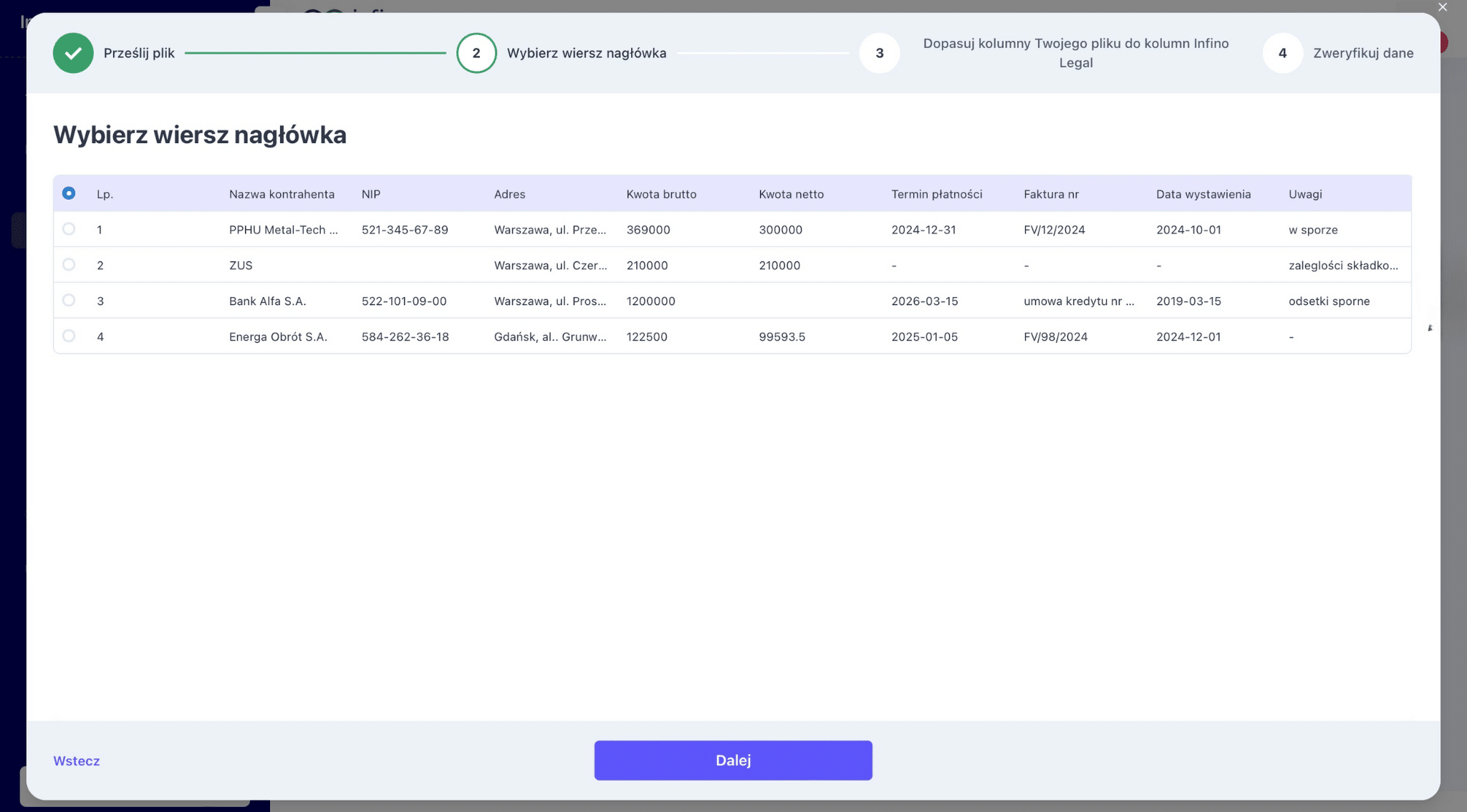Click step 2 circle indicator
Image resolution: width=1467 pixels, height=812 pixels.
[x=476, y=53]
